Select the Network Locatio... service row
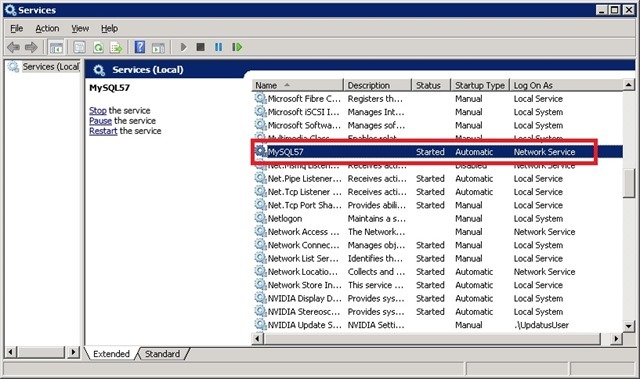 [438, 271]
